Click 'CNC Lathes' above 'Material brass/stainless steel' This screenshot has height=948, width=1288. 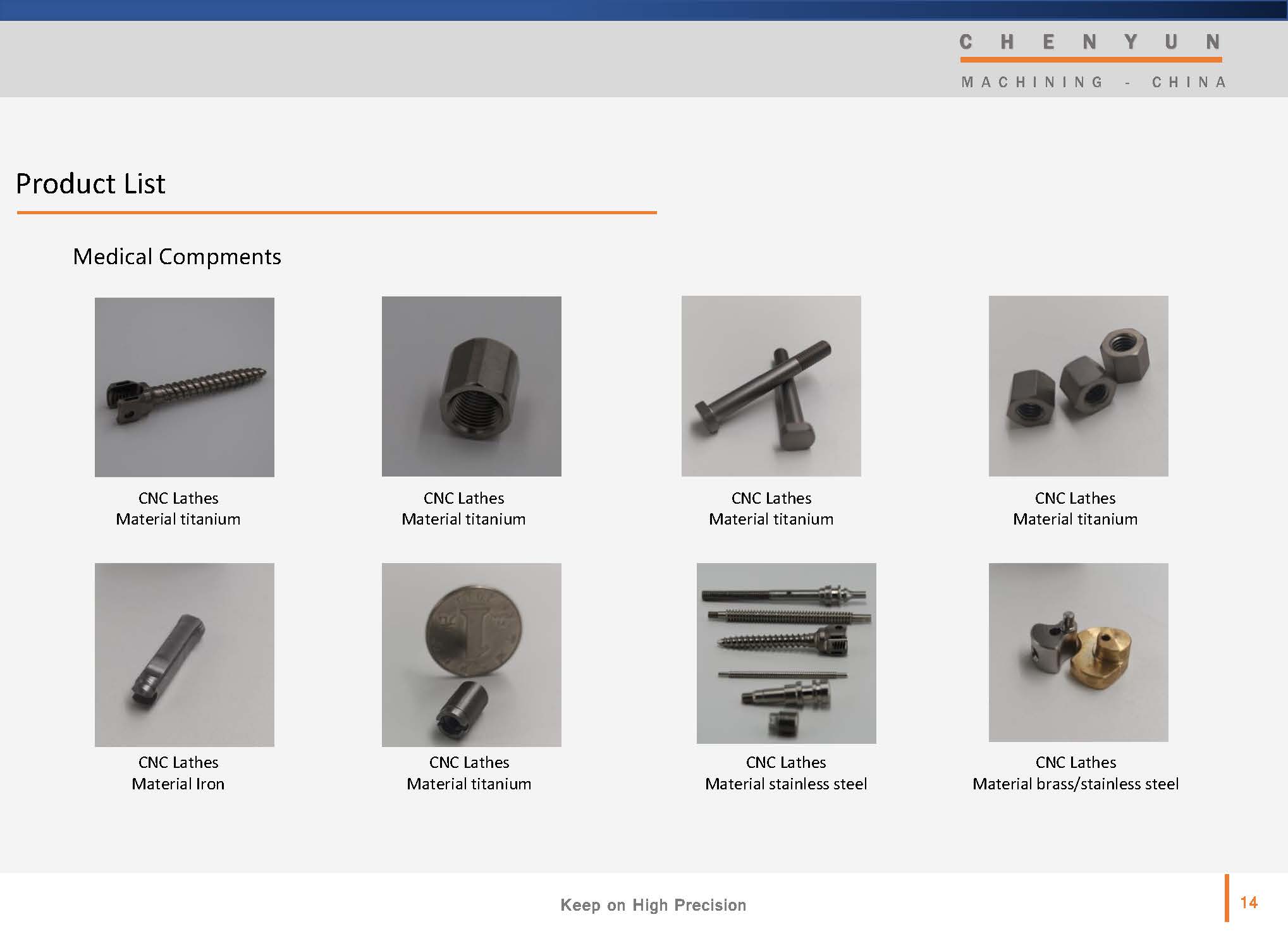pyautogui.click(x=1076, y=762)
